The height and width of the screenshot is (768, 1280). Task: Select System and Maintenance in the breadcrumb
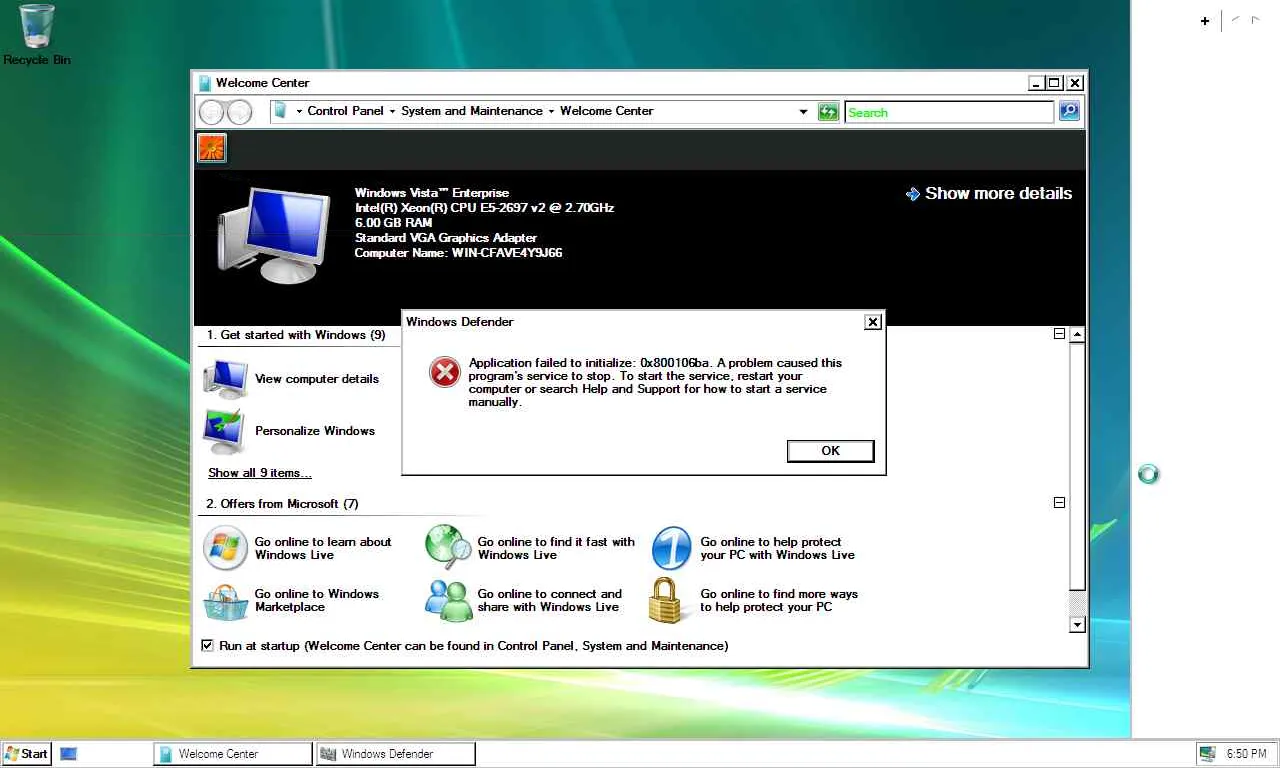point(472,111)
